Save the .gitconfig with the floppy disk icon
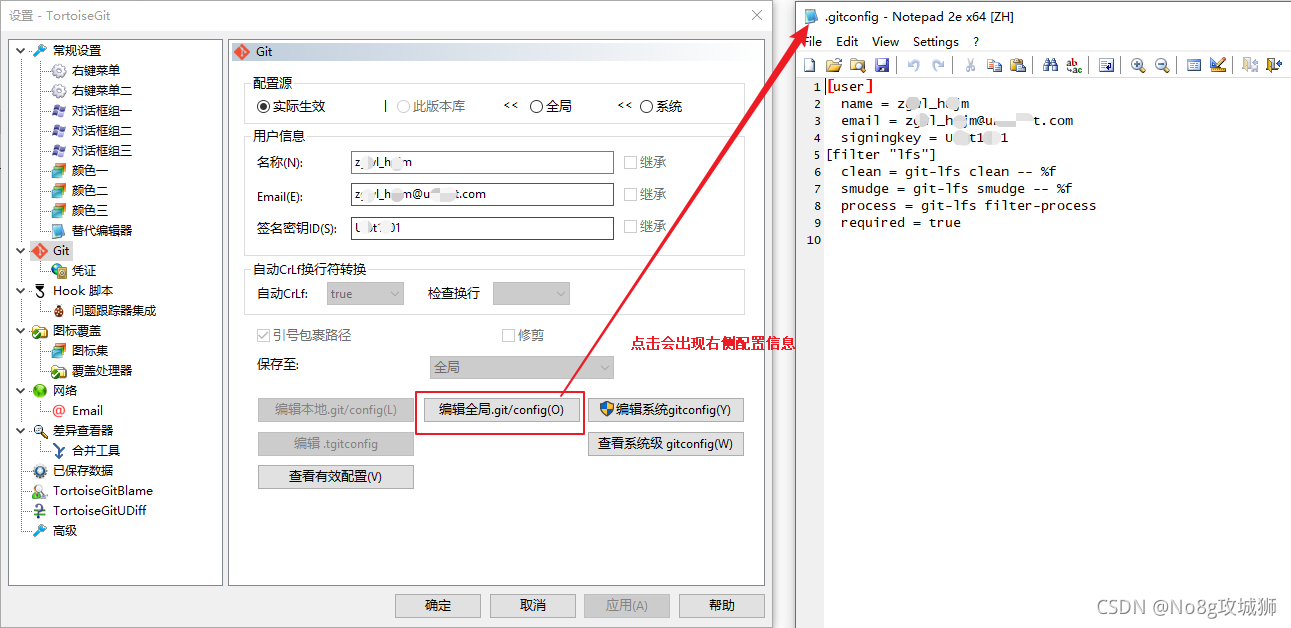1291x628 pixels. (x=882, y=65)
